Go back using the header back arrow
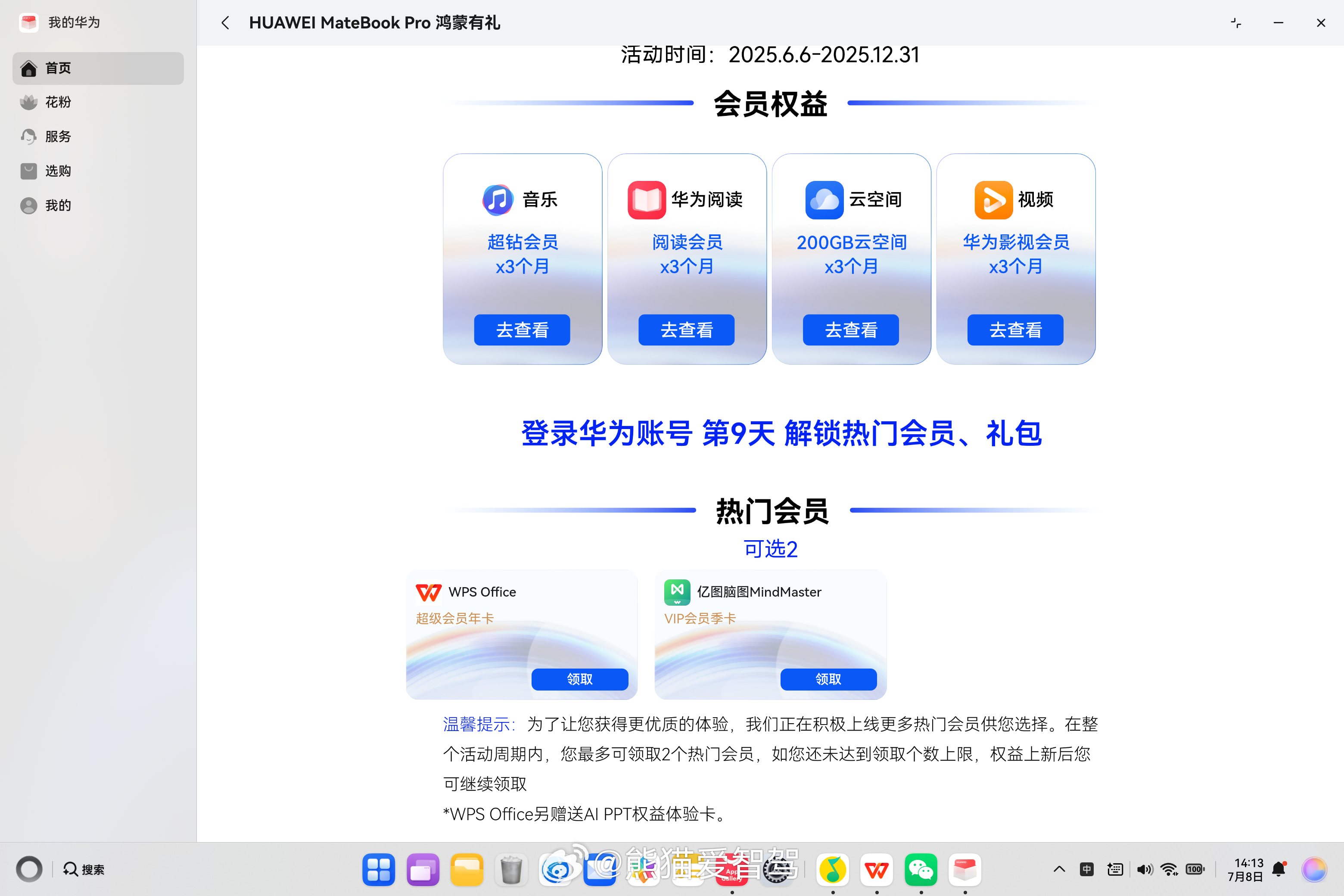The image size is (1344, 896). 225,23
